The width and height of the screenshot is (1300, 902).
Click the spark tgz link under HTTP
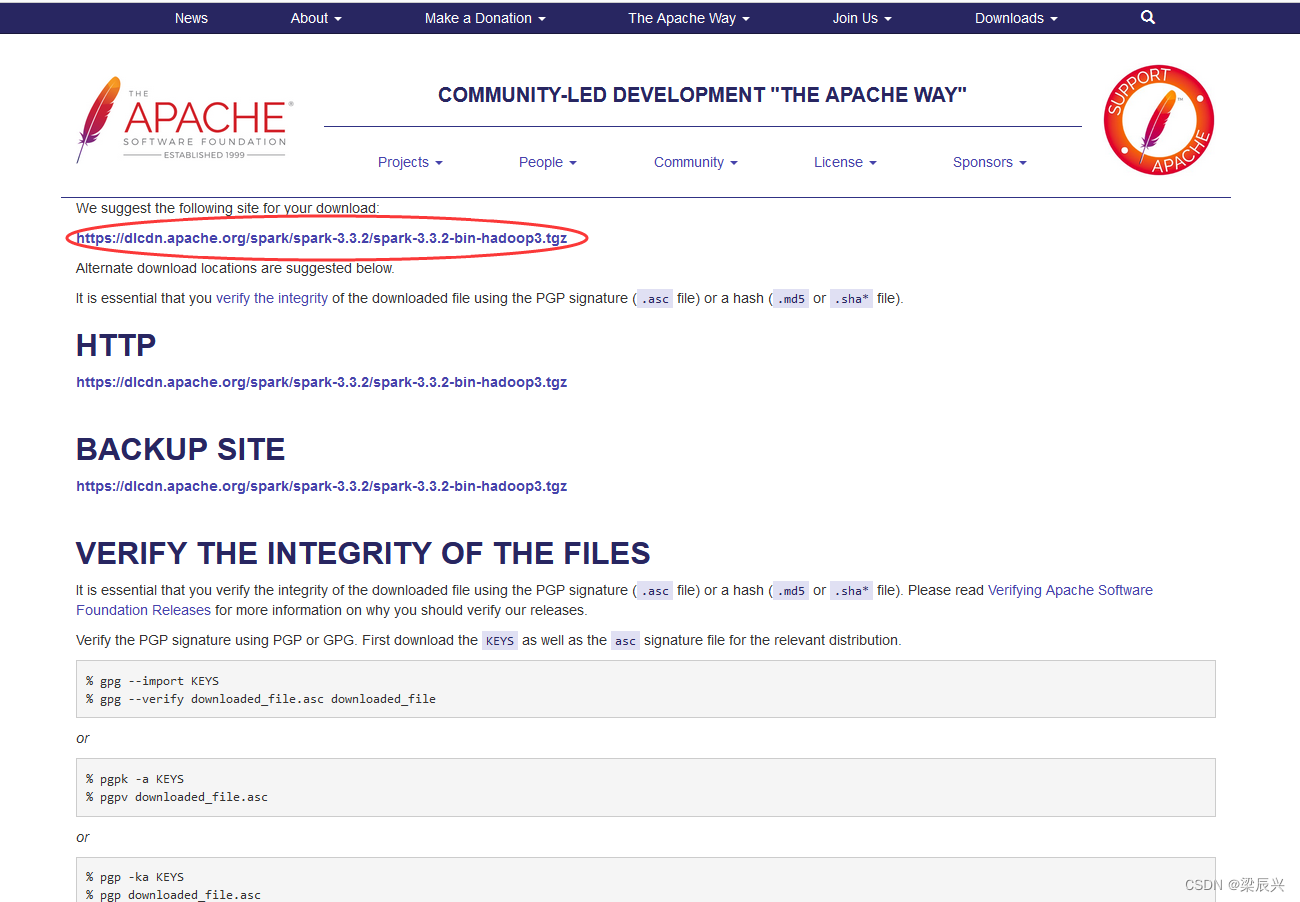[322, 382]
